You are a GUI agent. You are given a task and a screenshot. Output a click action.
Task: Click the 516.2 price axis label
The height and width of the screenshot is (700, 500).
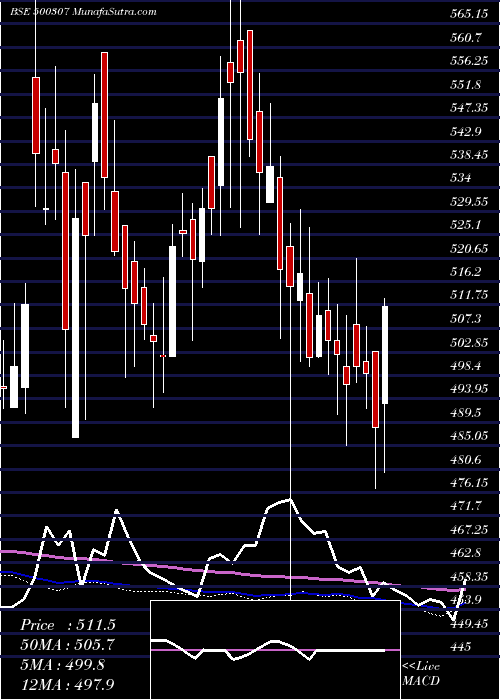coord(466,272)
